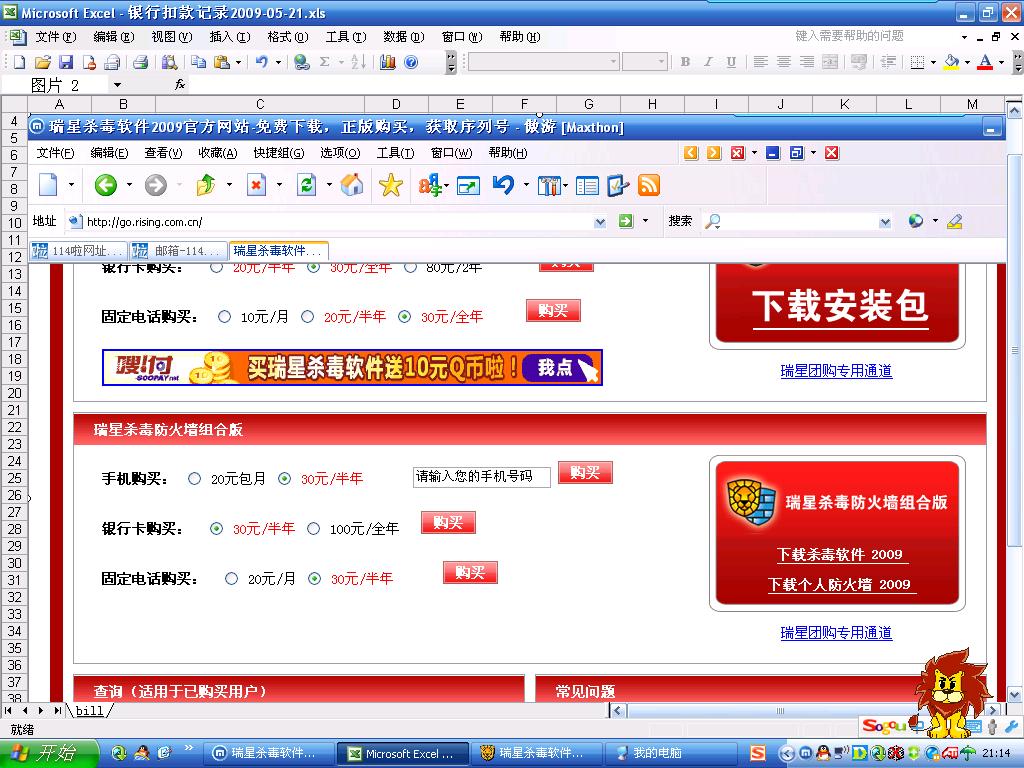Screen dimensions: 1024x768
Task: Click Maxthon green Back arrow
Action: [106, 185]
